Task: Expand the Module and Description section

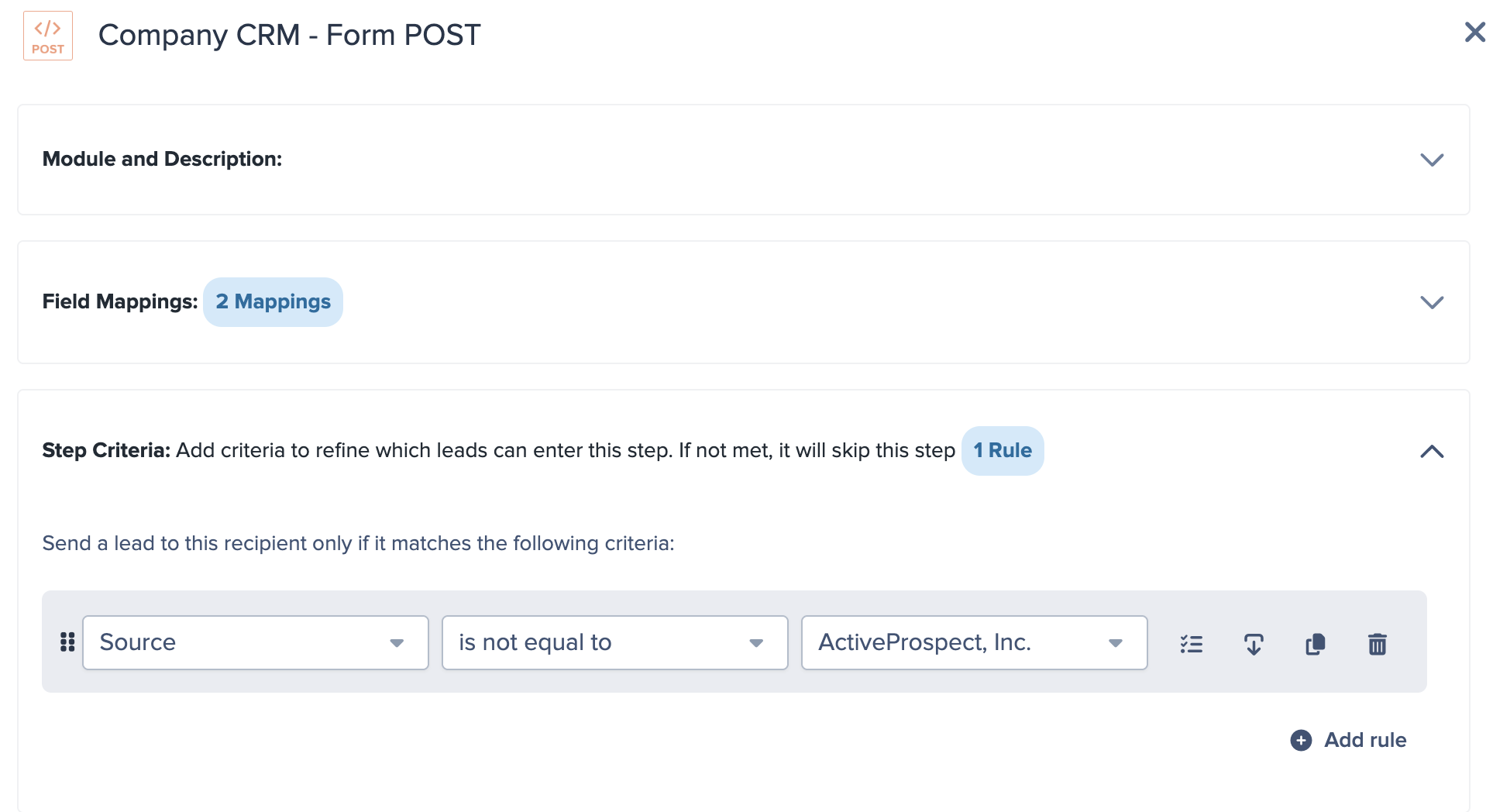Action: [x=1431, y=160]
